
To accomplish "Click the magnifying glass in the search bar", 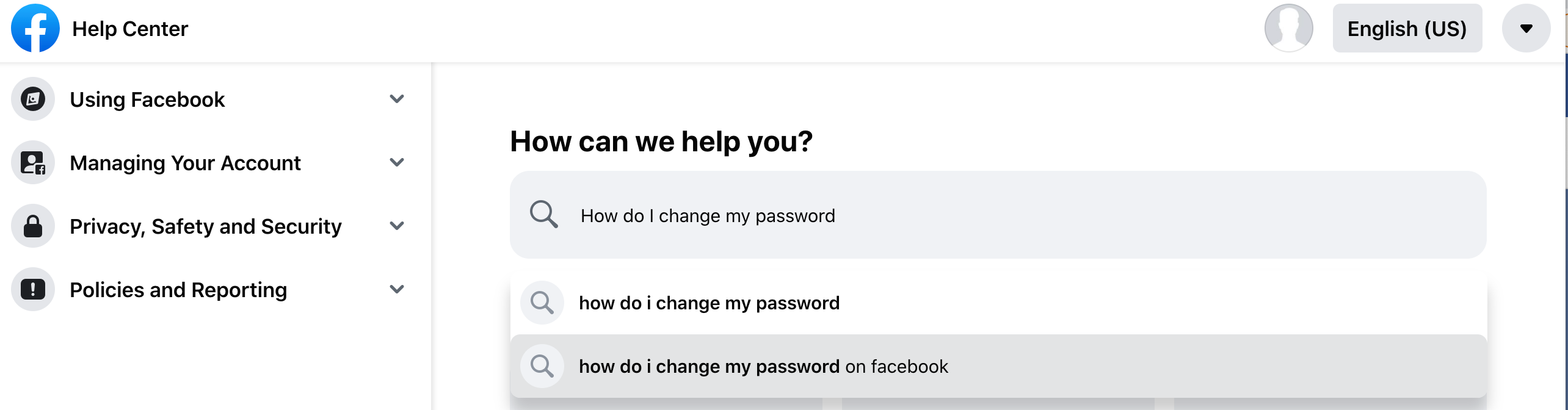I will pos(543,215).
